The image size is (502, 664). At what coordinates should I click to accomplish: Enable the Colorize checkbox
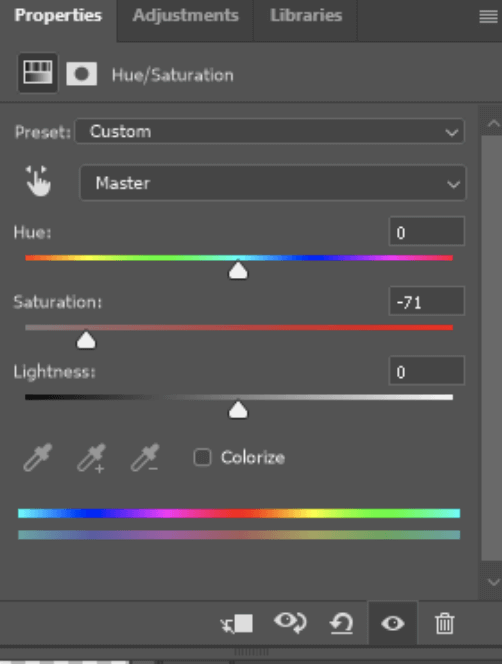(202, 457)
